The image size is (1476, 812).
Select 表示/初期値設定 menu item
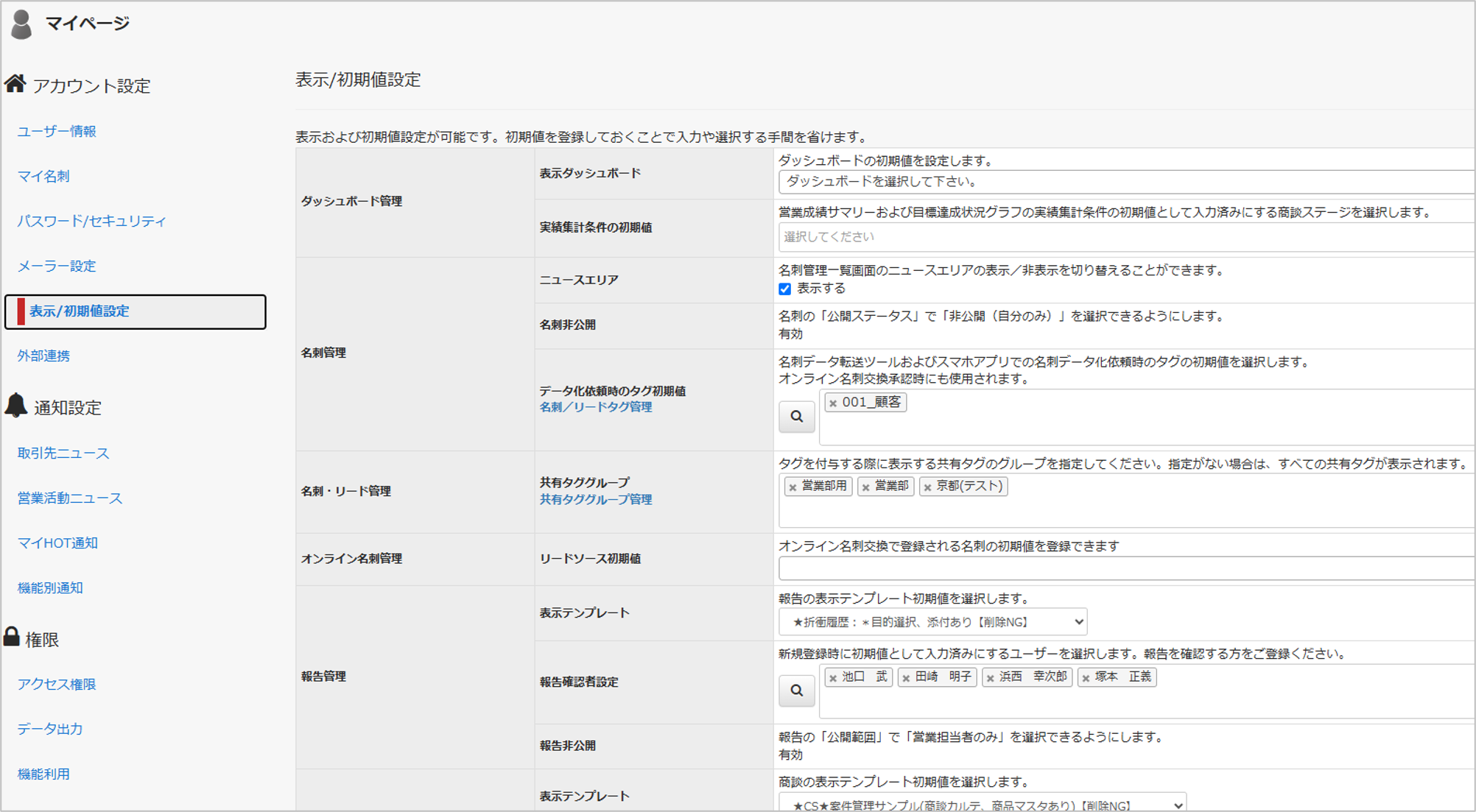tap(136, 311)
